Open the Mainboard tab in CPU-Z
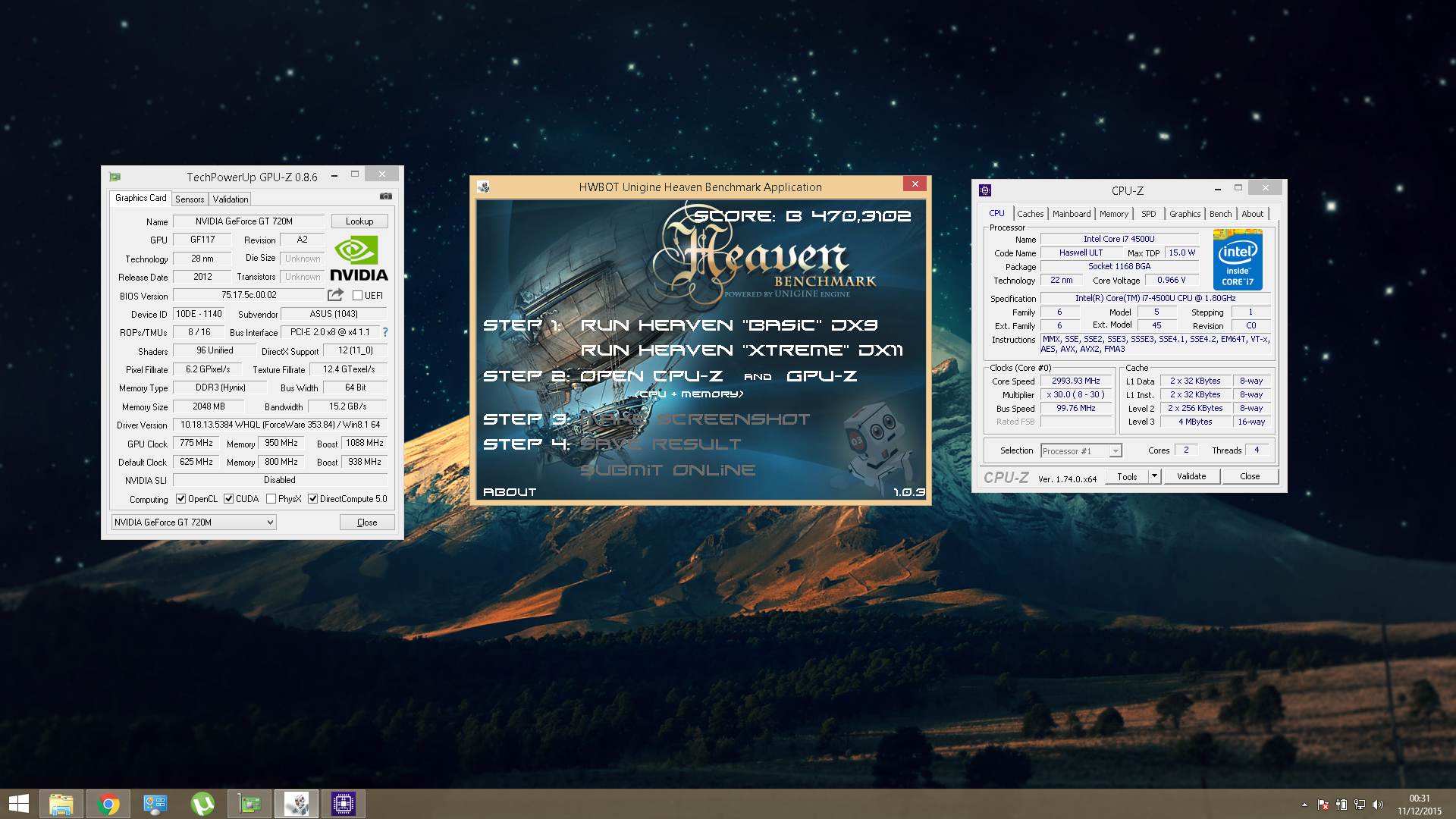 click(x=1072, y=214)
